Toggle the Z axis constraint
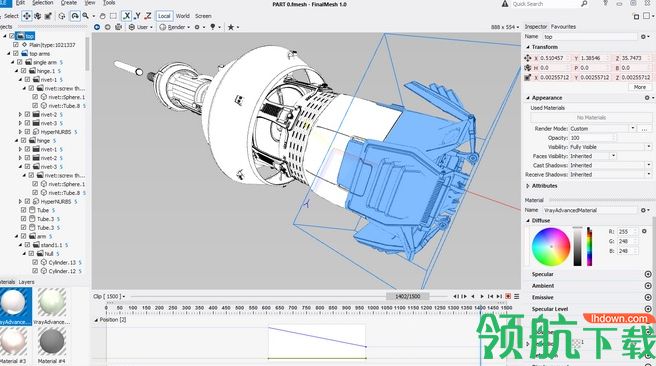 pyautogui.click(x=148, y=16)
